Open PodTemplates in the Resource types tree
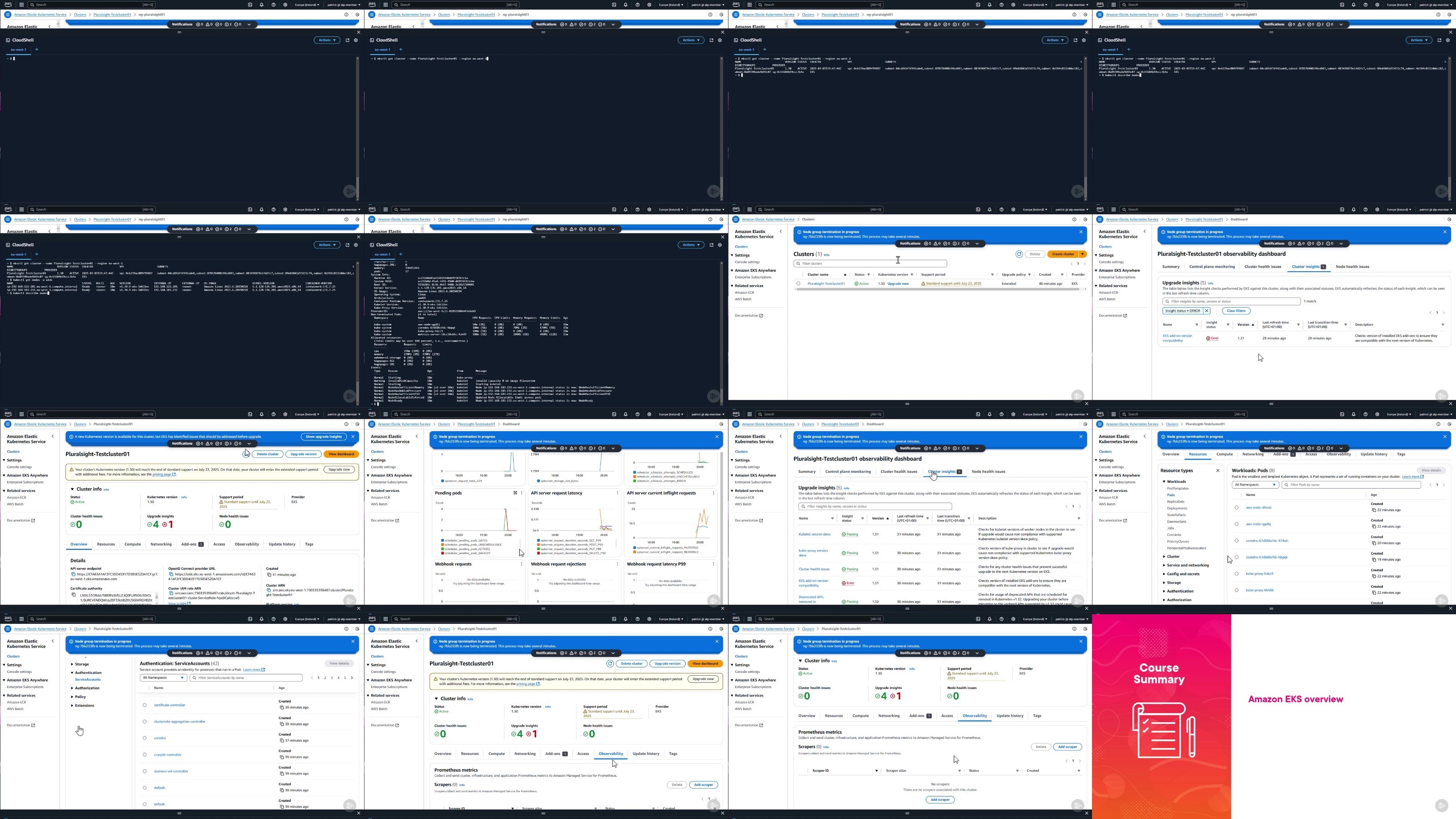The image size is (1456, 819). [1178, 488]
